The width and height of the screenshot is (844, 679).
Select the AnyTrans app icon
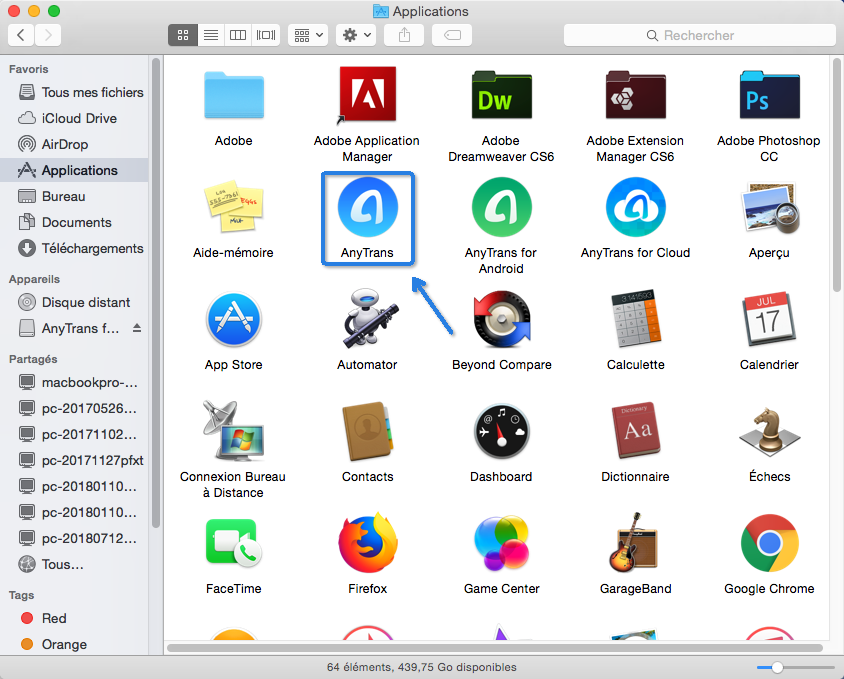click(x=368, y=207)
